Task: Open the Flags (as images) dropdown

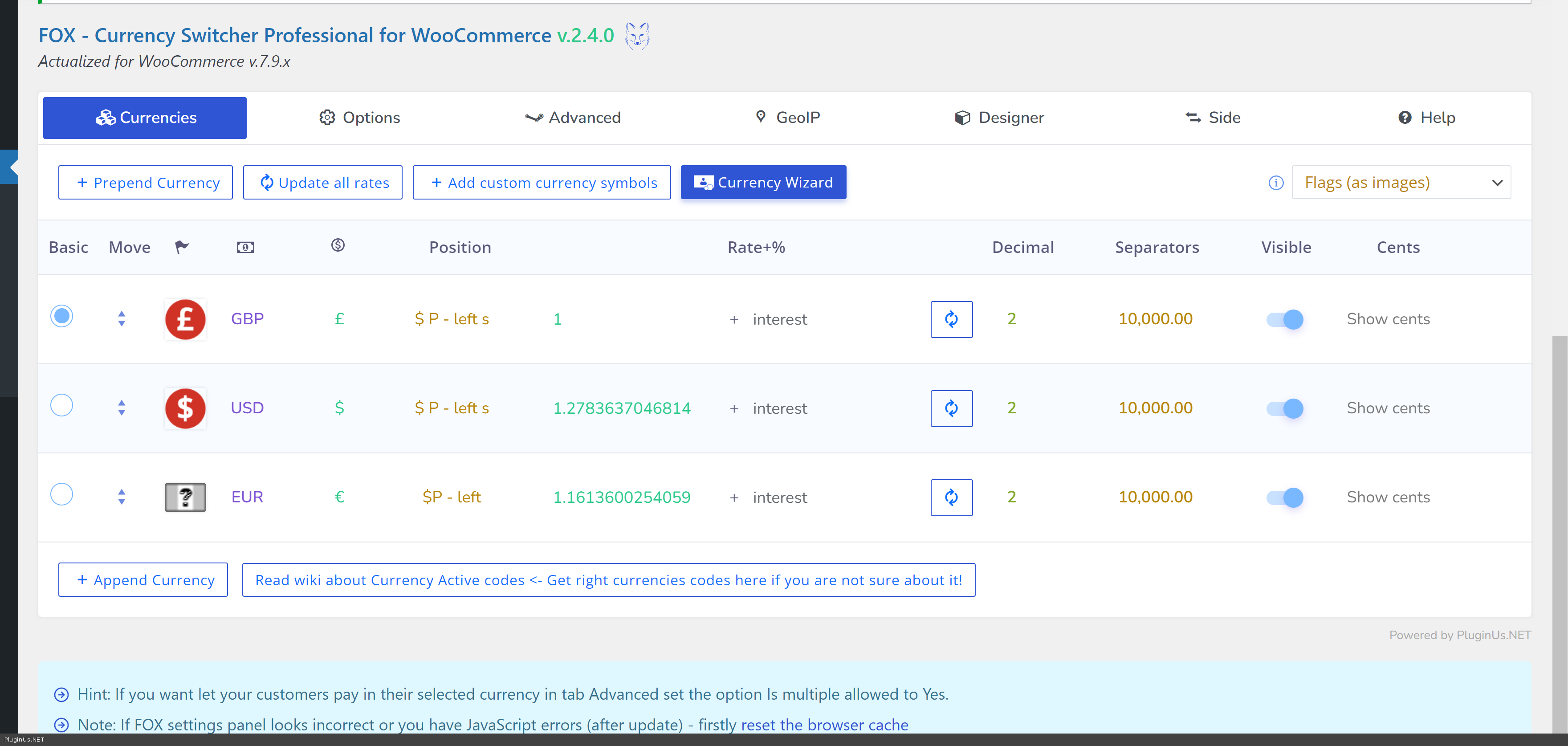Action: pos(1401,183)
